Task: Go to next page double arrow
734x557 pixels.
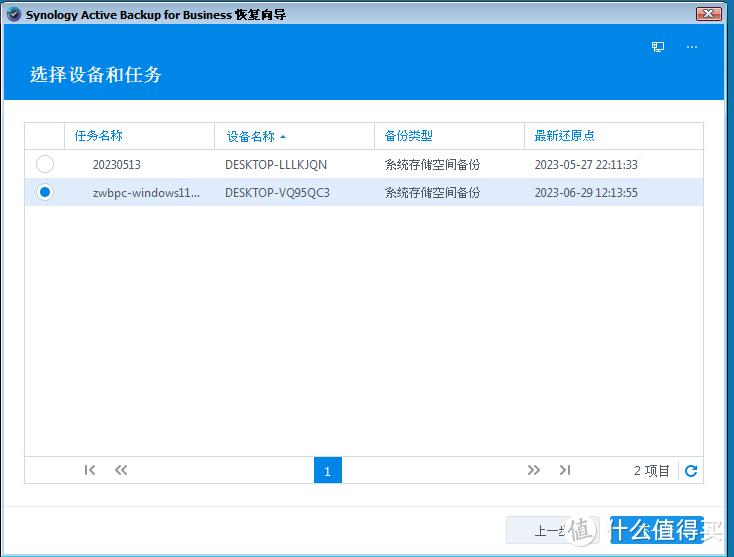Action: click(x=534, y=470)
